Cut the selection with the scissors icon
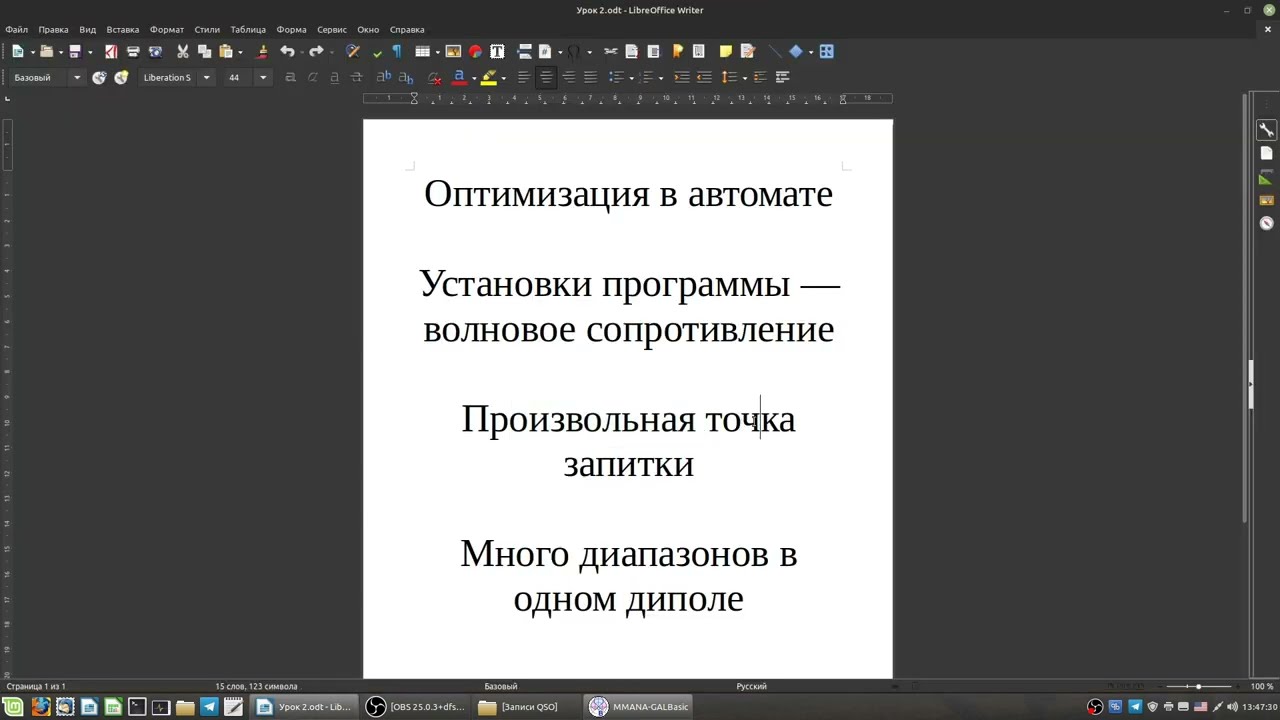This screenshot has height=720, width=1280. (183, 51)
